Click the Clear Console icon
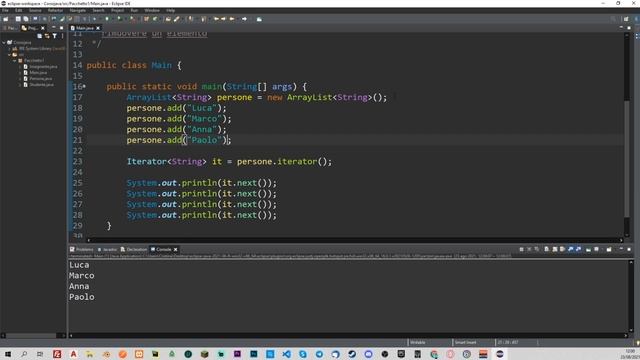The width and height of the screenshot is (640, 360). click(x=547, y=249)
